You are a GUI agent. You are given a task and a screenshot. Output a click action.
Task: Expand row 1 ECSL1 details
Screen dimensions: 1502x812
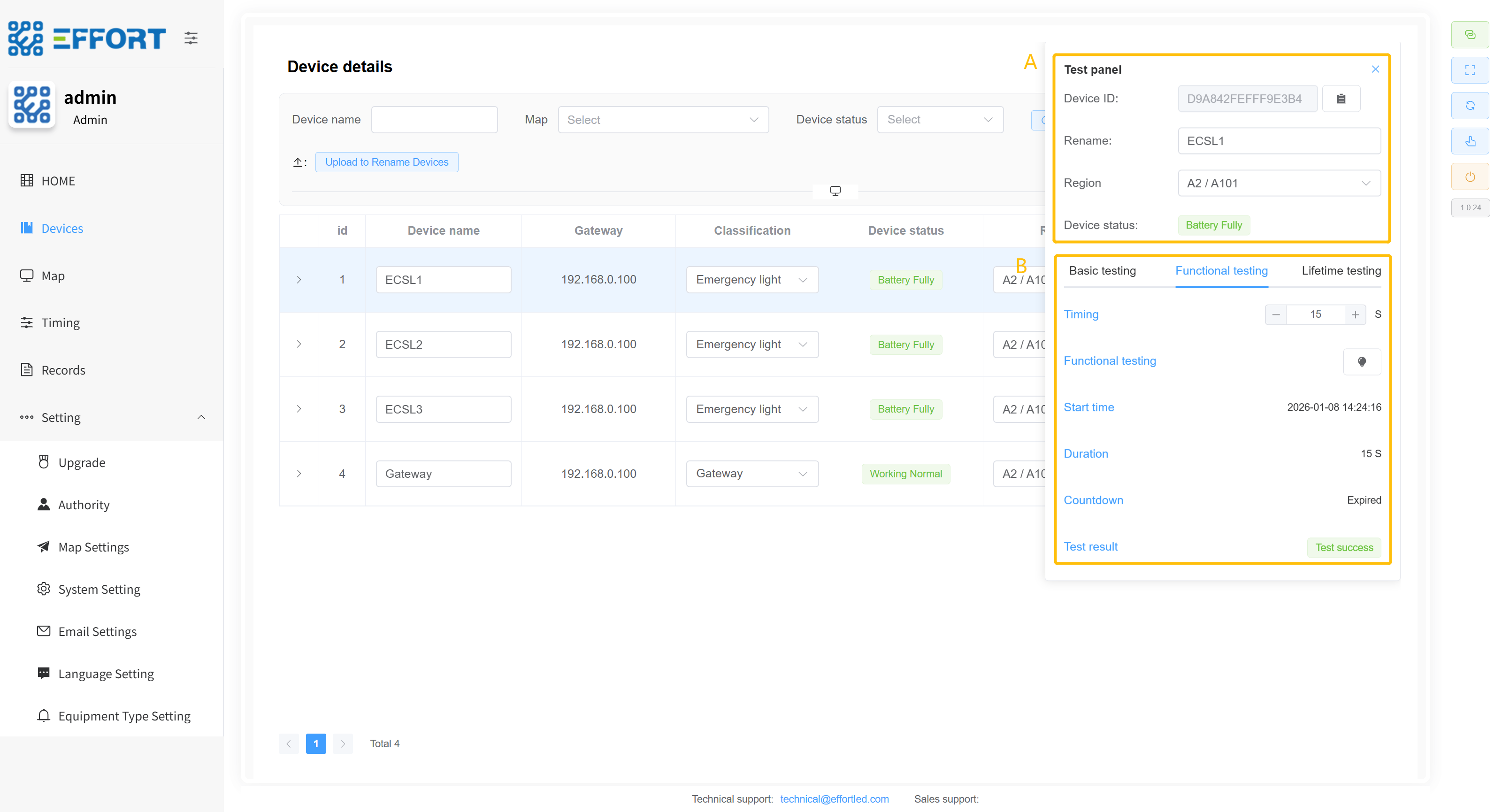299,280
